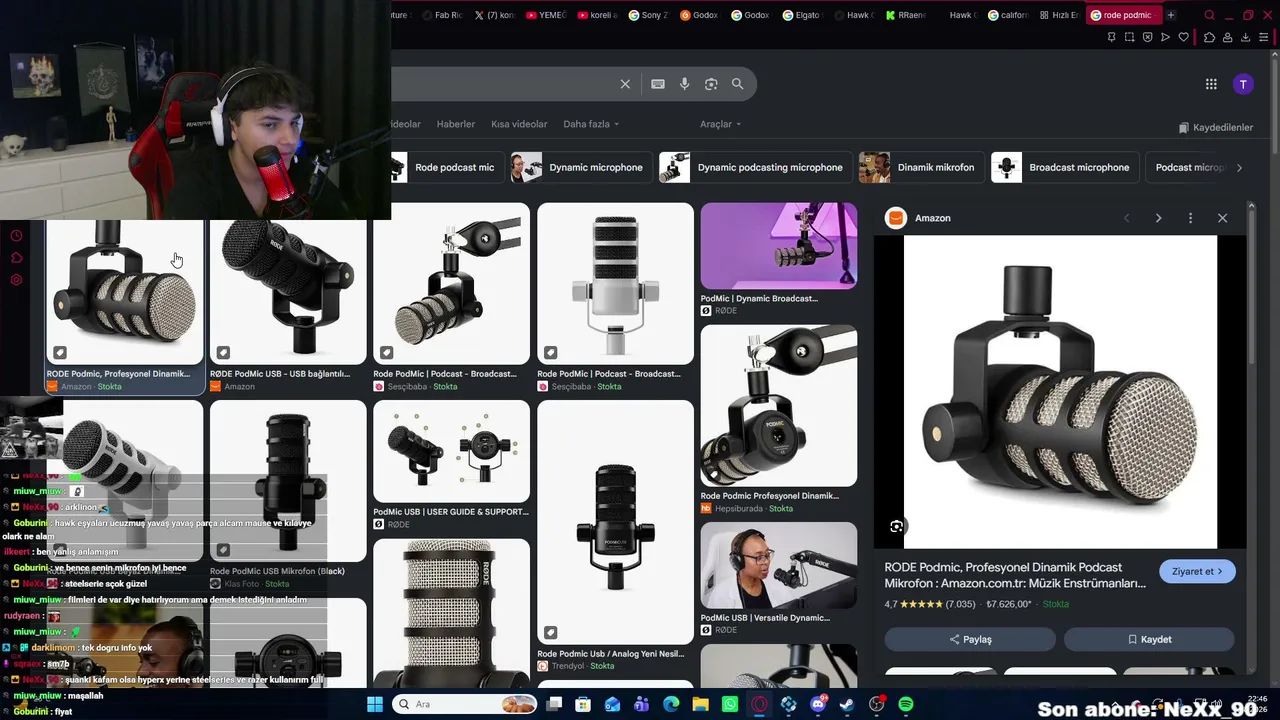Expand the Daha fazla dropdown
The height and width of the screenshot is (720, 1280).
[x=591, y=124]
